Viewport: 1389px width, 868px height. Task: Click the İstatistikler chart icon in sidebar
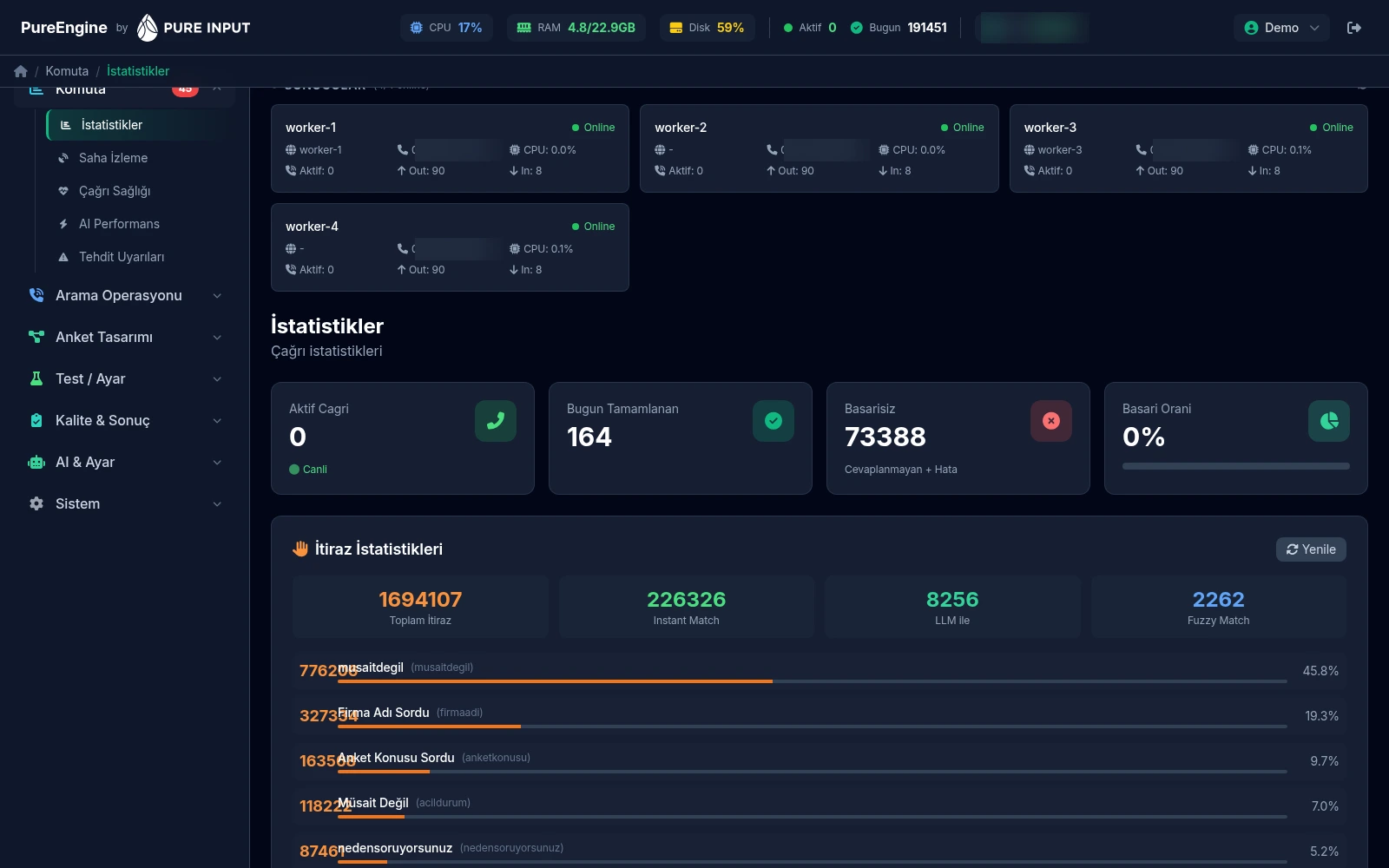click(x=66, y=125)
